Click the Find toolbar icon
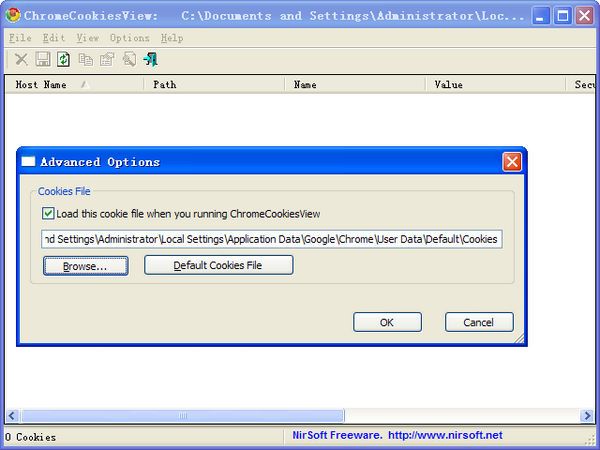Screen dimensions: 600x450 tap(129, 60)
